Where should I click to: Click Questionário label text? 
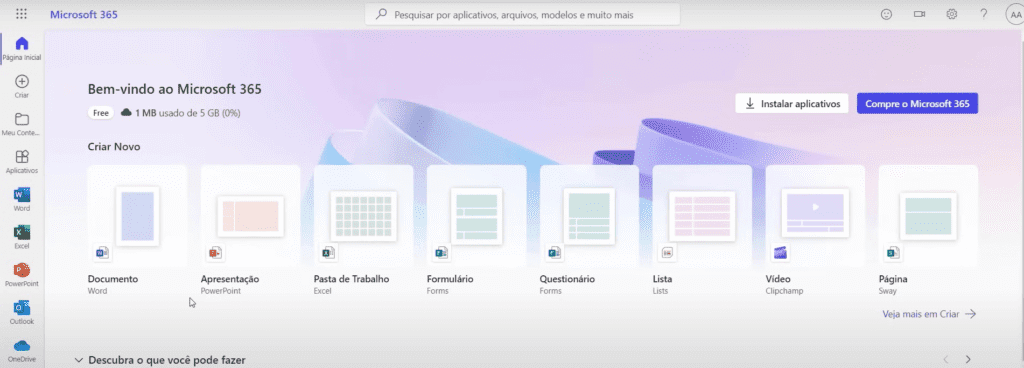pyautogui.click(x=567, y=279)
